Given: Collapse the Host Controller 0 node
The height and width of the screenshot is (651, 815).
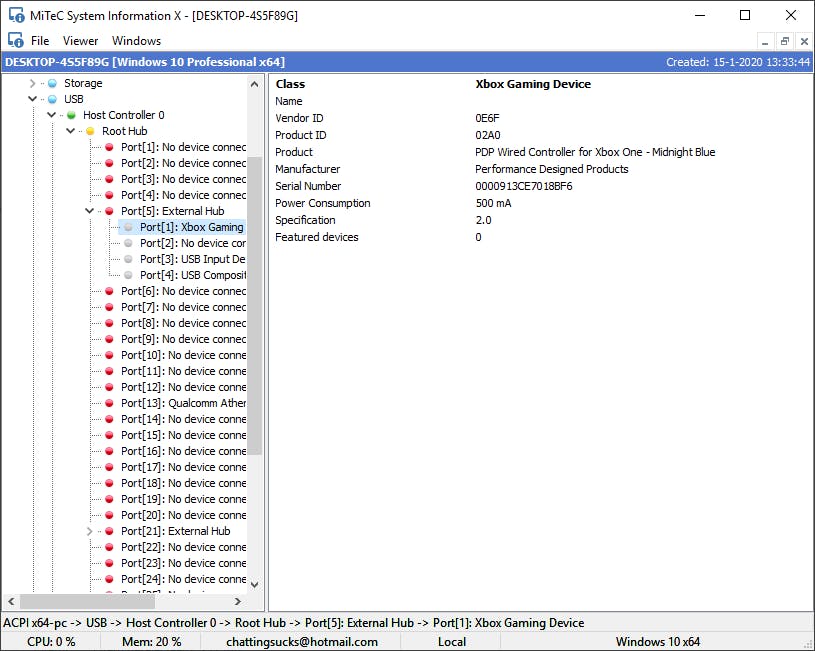Looking at the screenshot, I should point(51,115).
